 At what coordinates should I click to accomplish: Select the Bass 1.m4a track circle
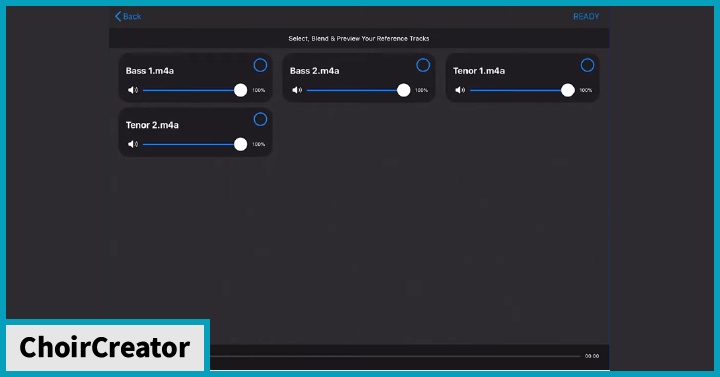click(x=260, y=65)
